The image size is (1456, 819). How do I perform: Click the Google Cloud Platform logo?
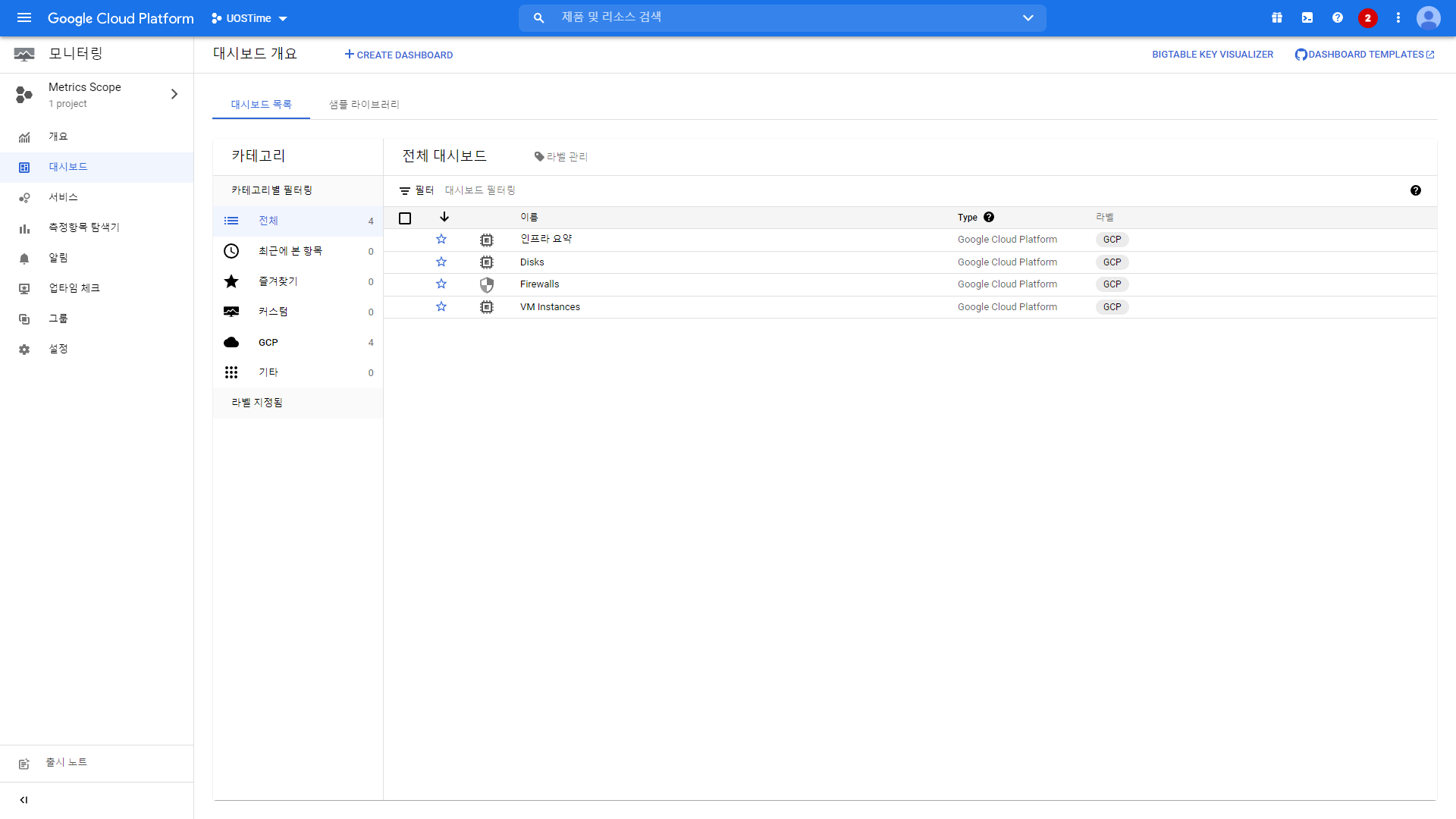click(x=121, y=18)
